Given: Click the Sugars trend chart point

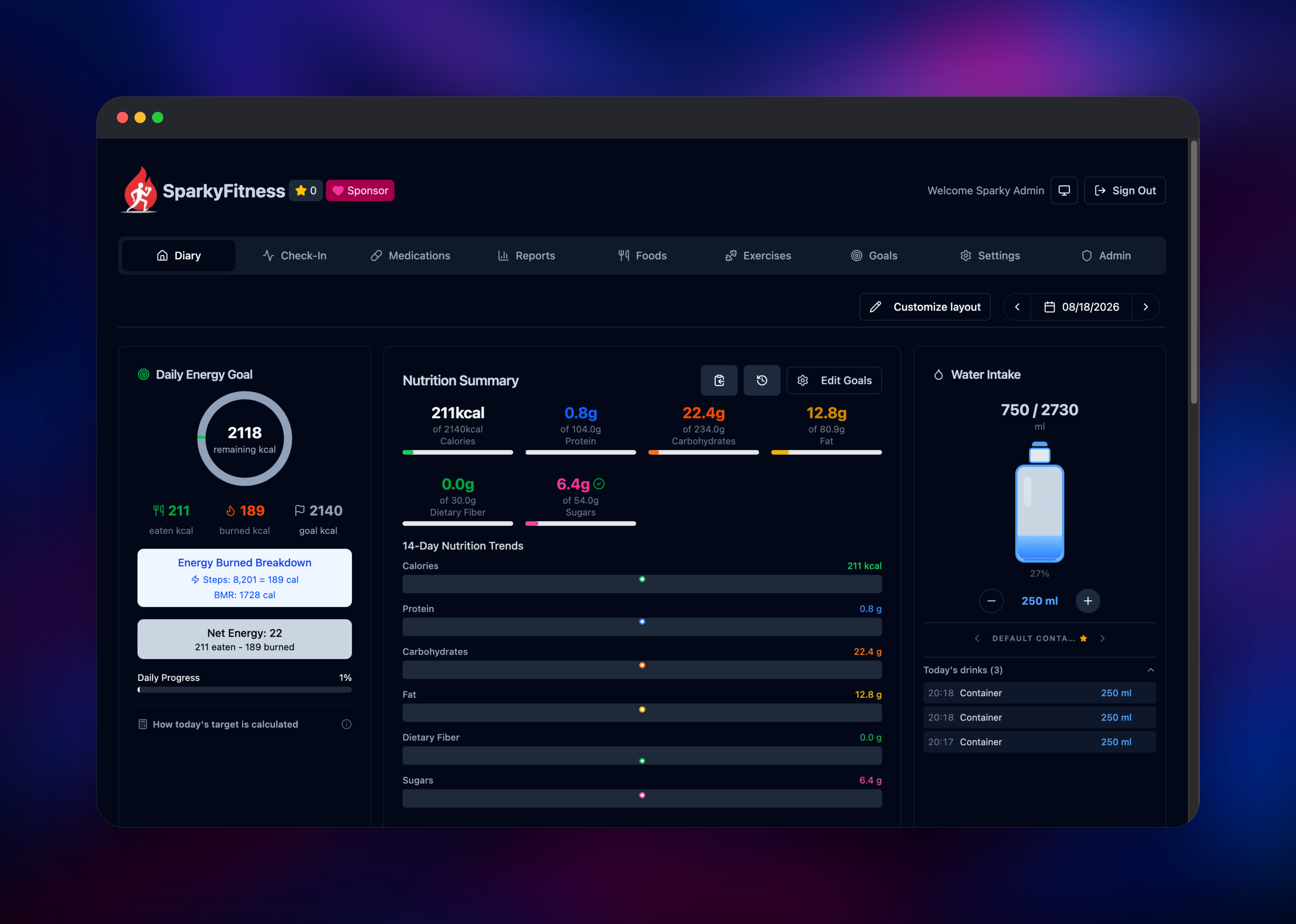Looking at the screenshot, I should 642,795.
